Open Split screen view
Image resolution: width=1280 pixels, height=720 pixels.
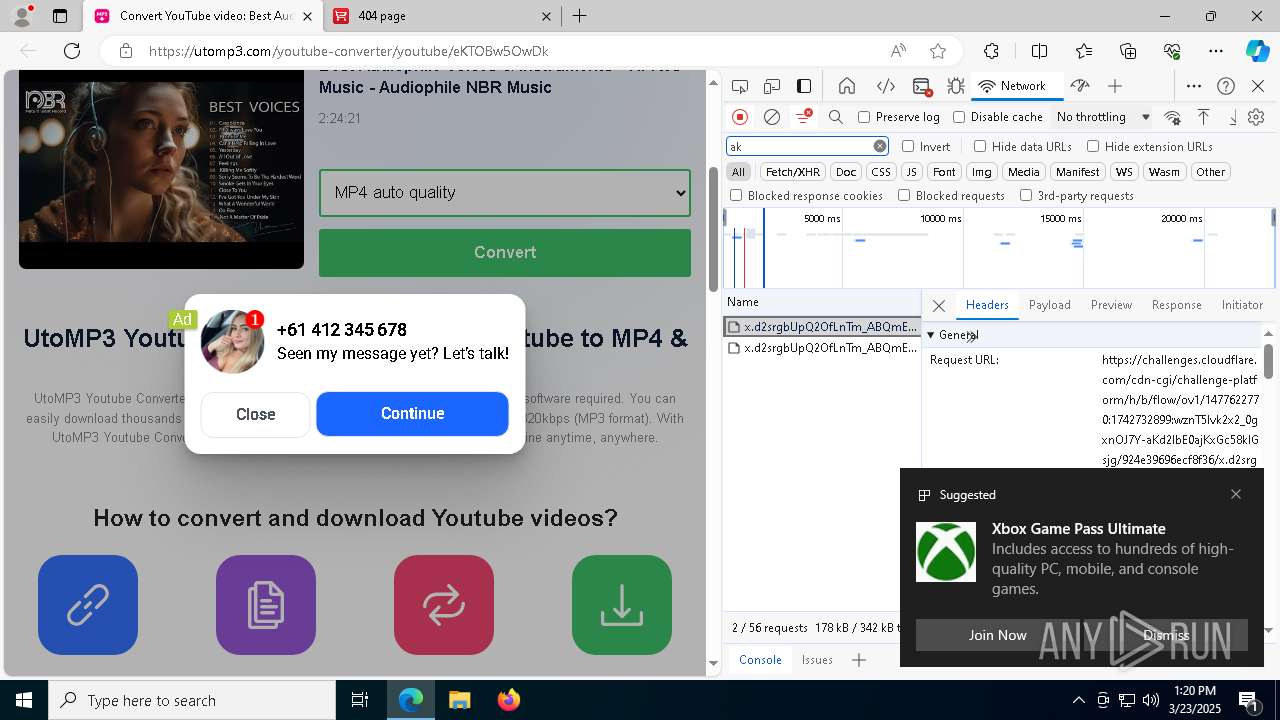pos(1039,51)
